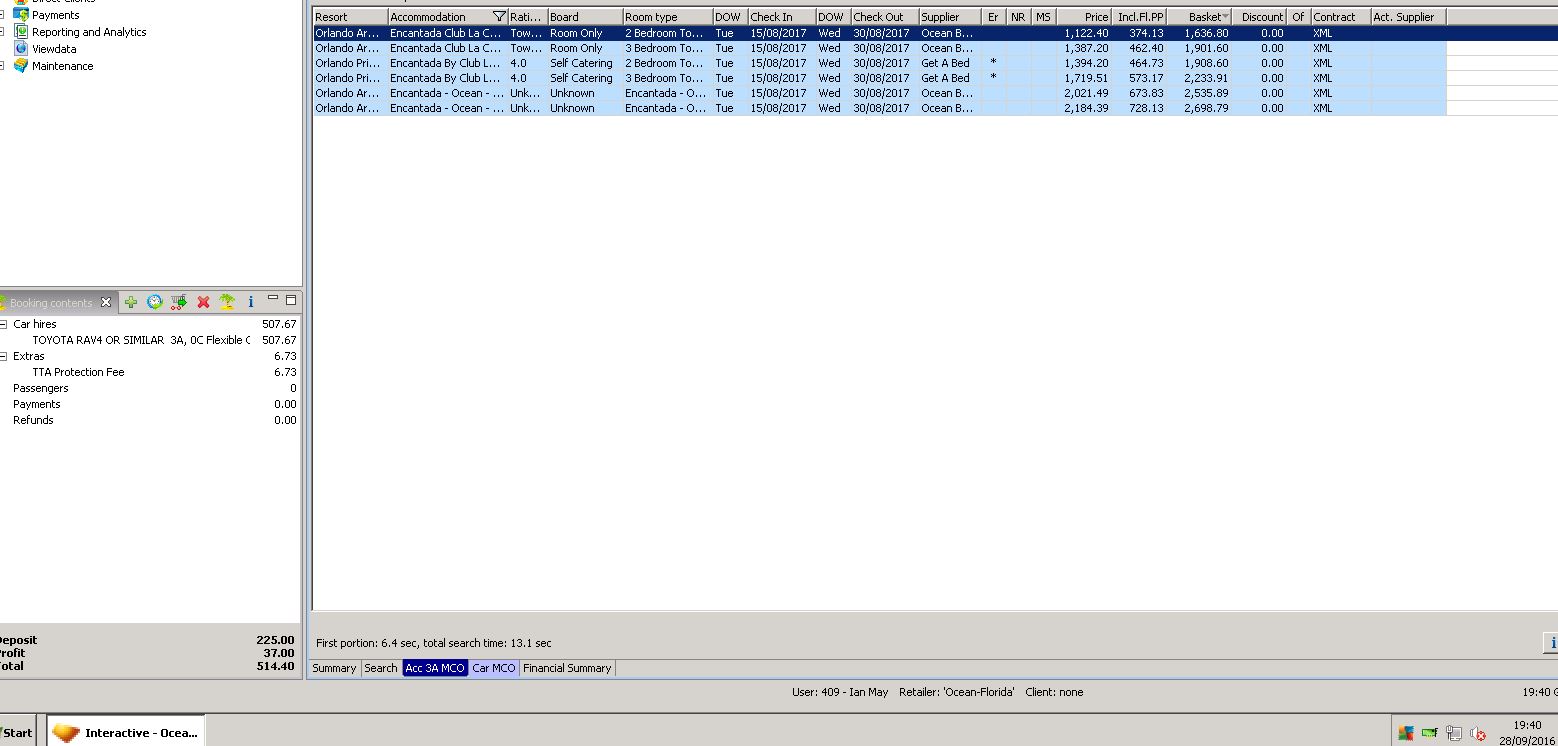Sort by the Discount column header

click(x=1261, y=17)
